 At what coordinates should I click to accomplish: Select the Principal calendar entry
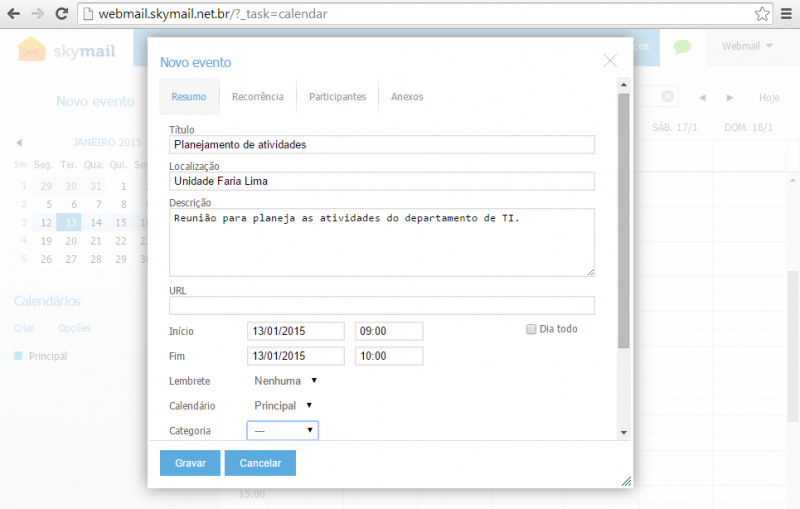coord(47,356)
